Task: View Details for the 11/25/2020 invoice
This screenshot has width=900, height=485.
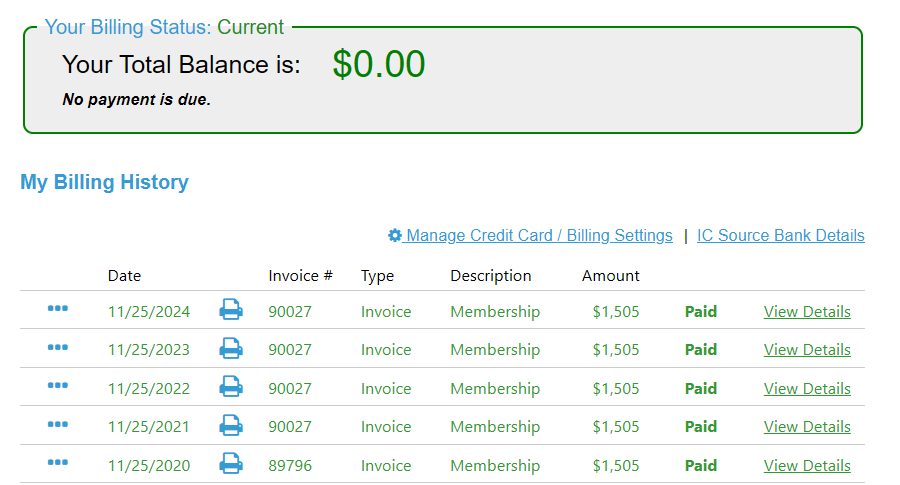Action: 807,465
